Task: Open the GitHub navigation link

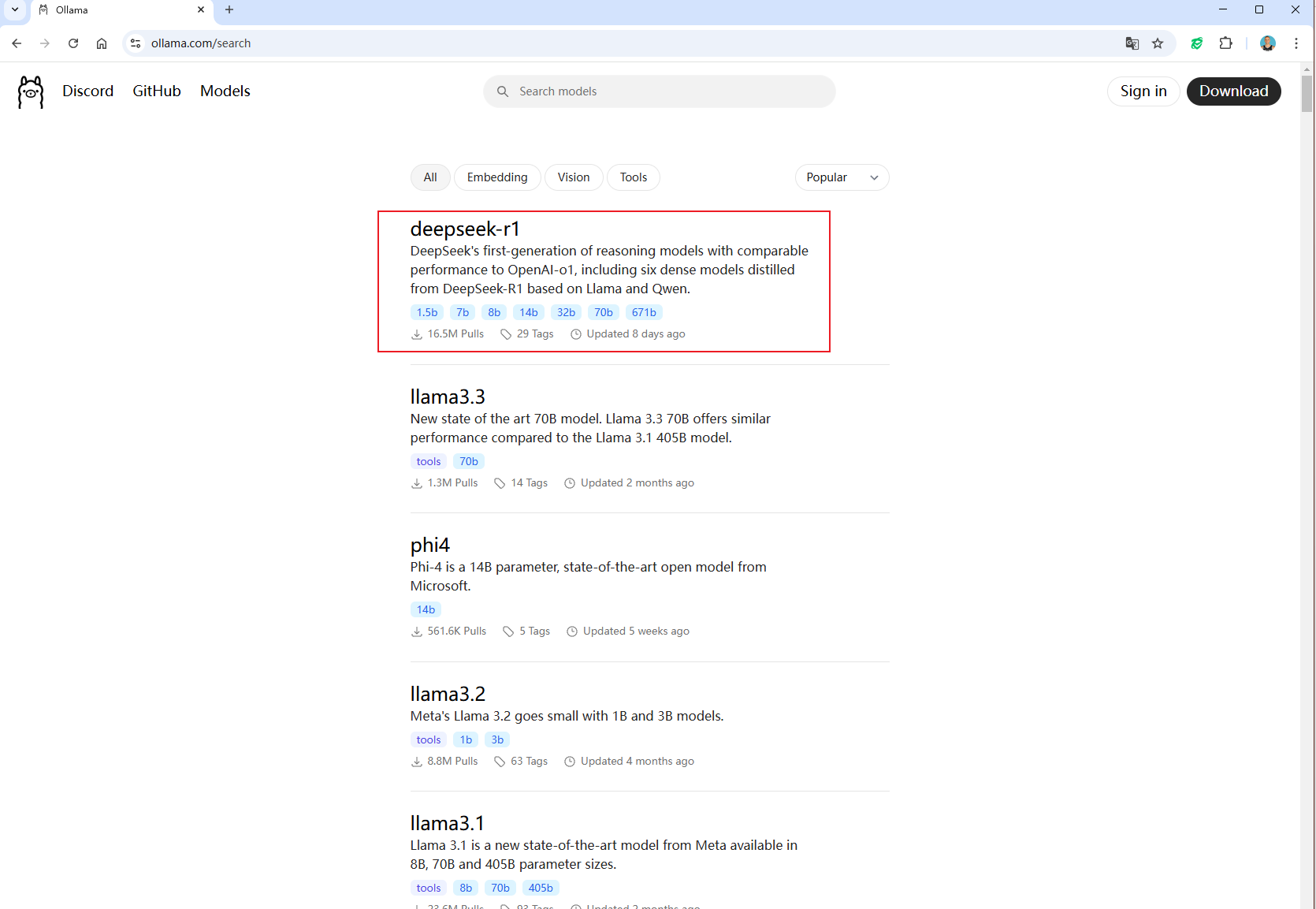Action: [157, 91]
